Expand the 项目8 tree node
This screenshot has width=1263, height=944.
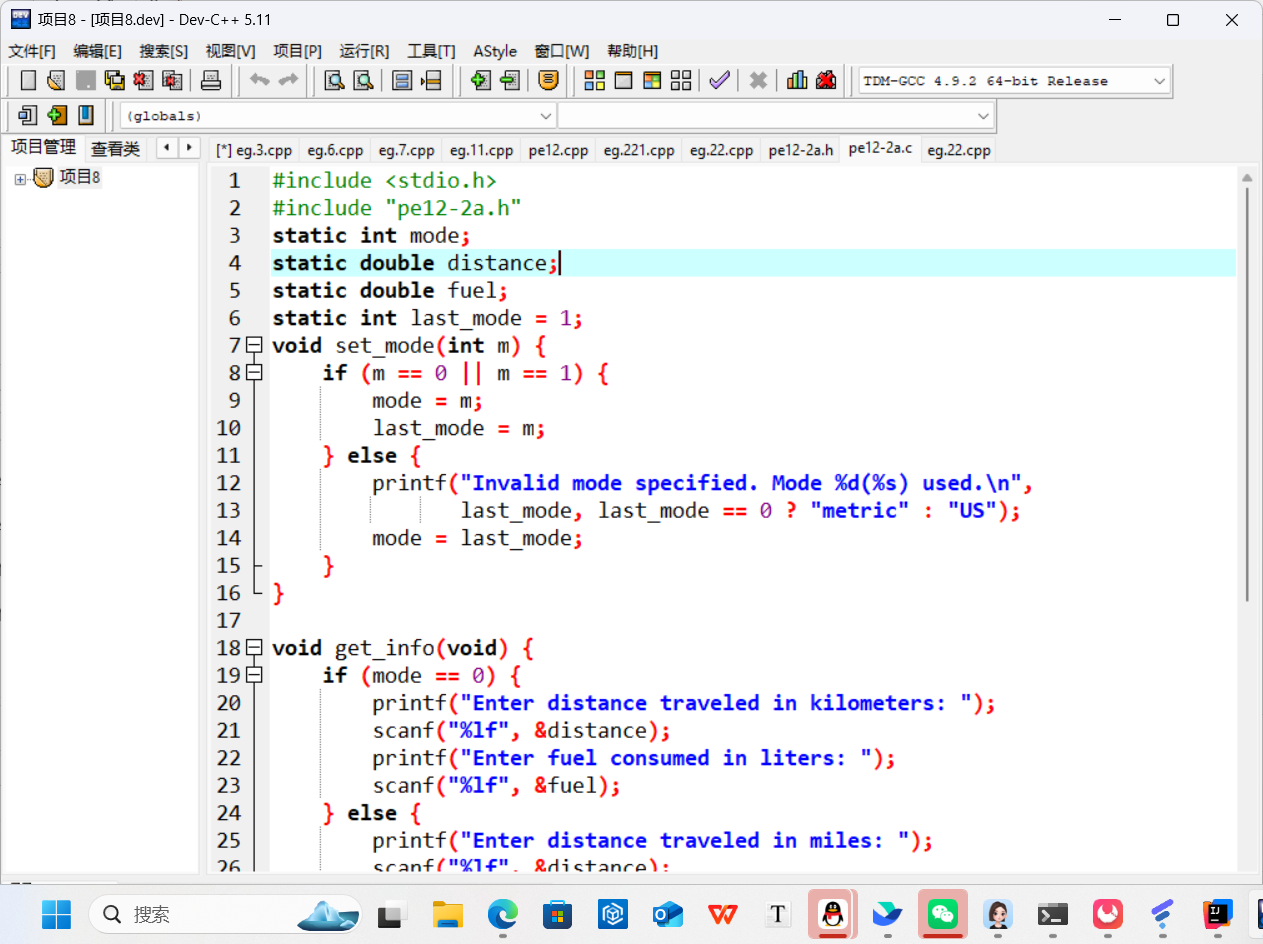pyautogui.click(x=20, y=179)
